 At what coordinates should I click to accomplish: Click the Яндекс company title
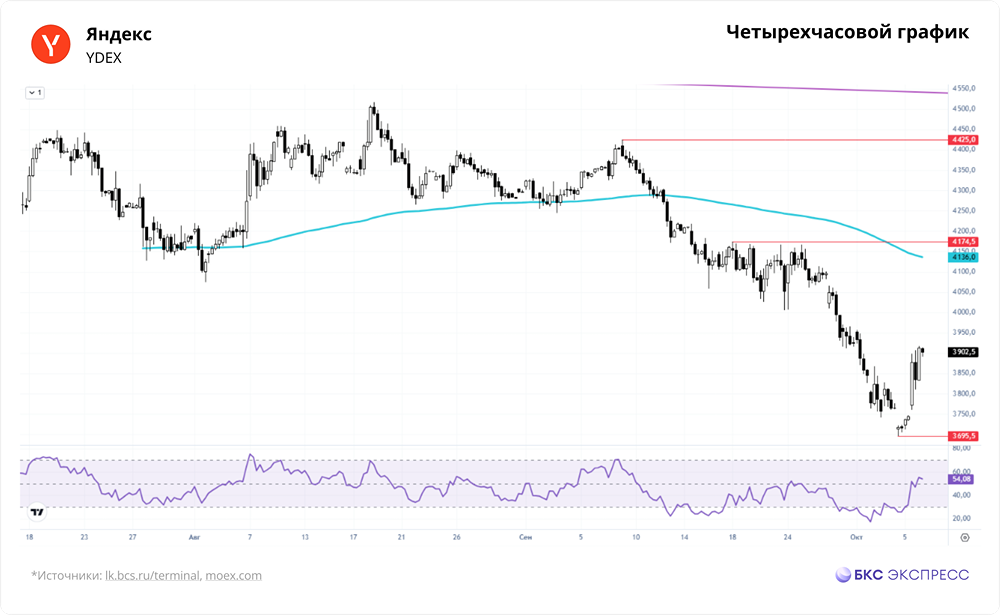tap(119, 34)
